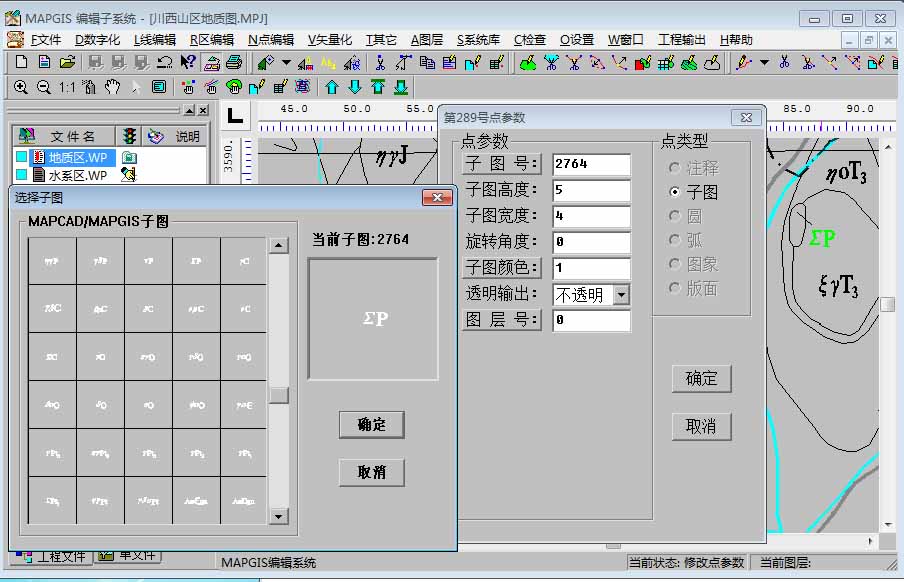Click the symbol grid scroll-down arrow

point(278,516)
